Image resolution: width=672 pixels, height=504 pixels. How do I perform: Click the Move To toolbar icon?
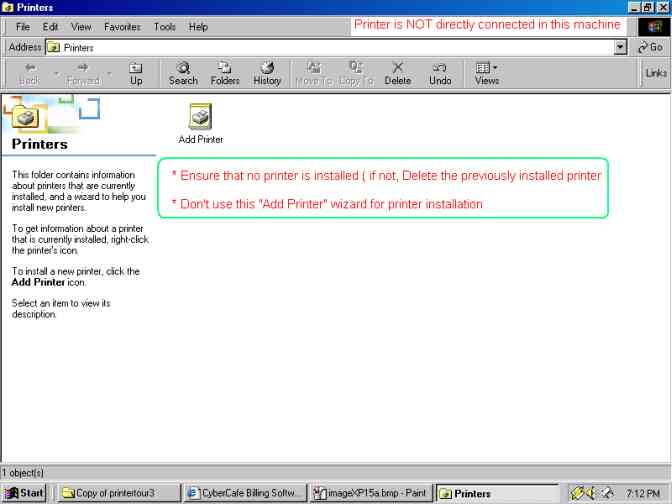coord(313,73)
